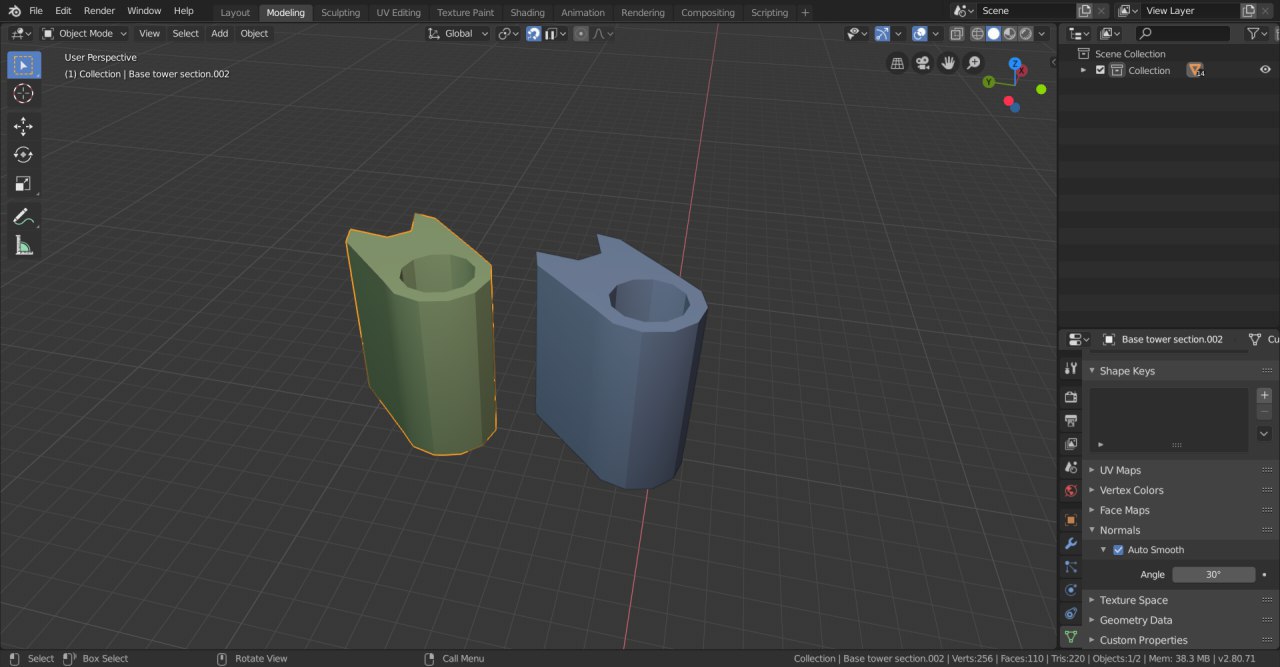The width and height of the screenshot is (1280, 667).
Task: Click the blue Z axis gizmo
Action: (1015, 63)
